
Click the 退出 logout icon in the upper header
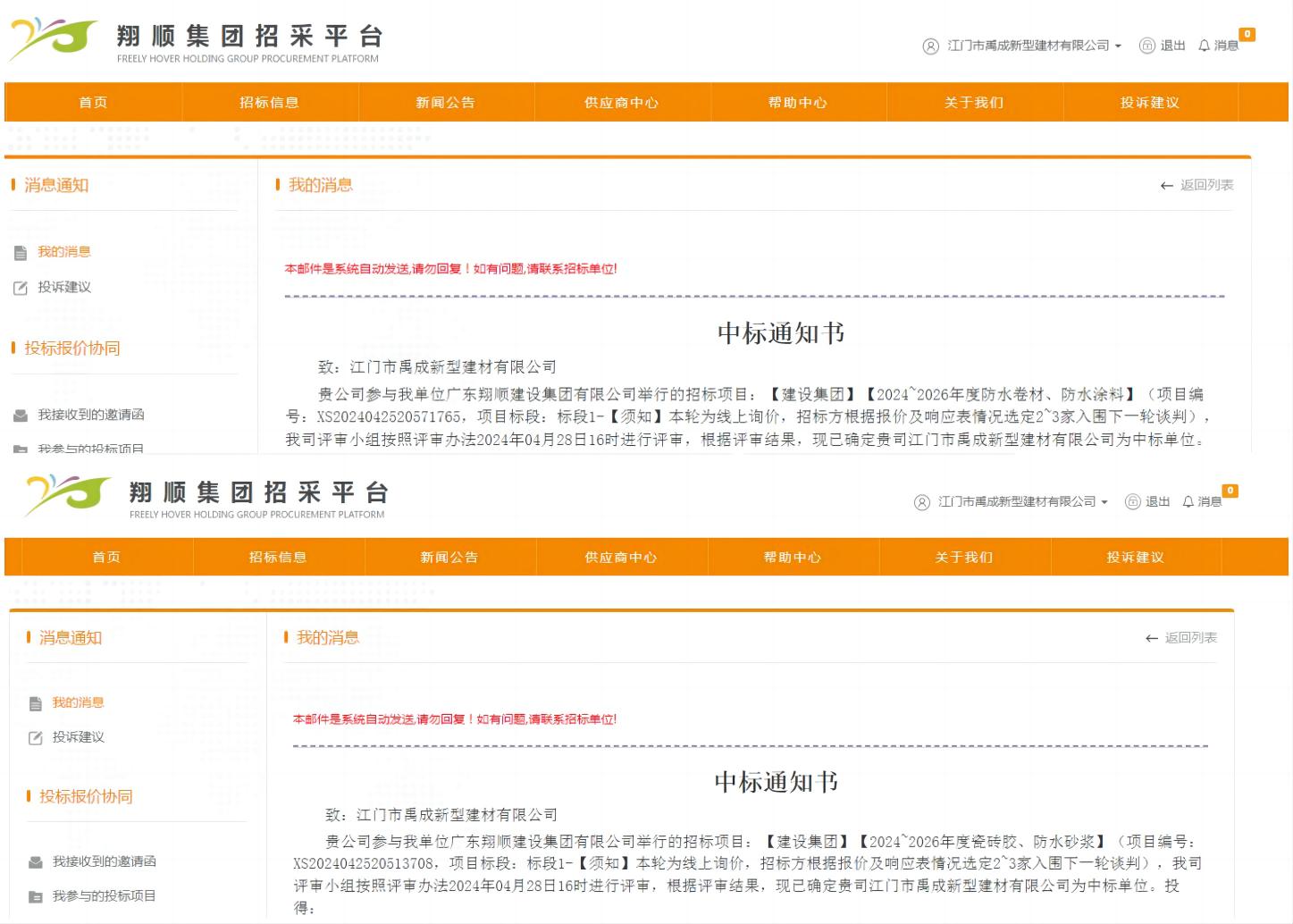1147,46
